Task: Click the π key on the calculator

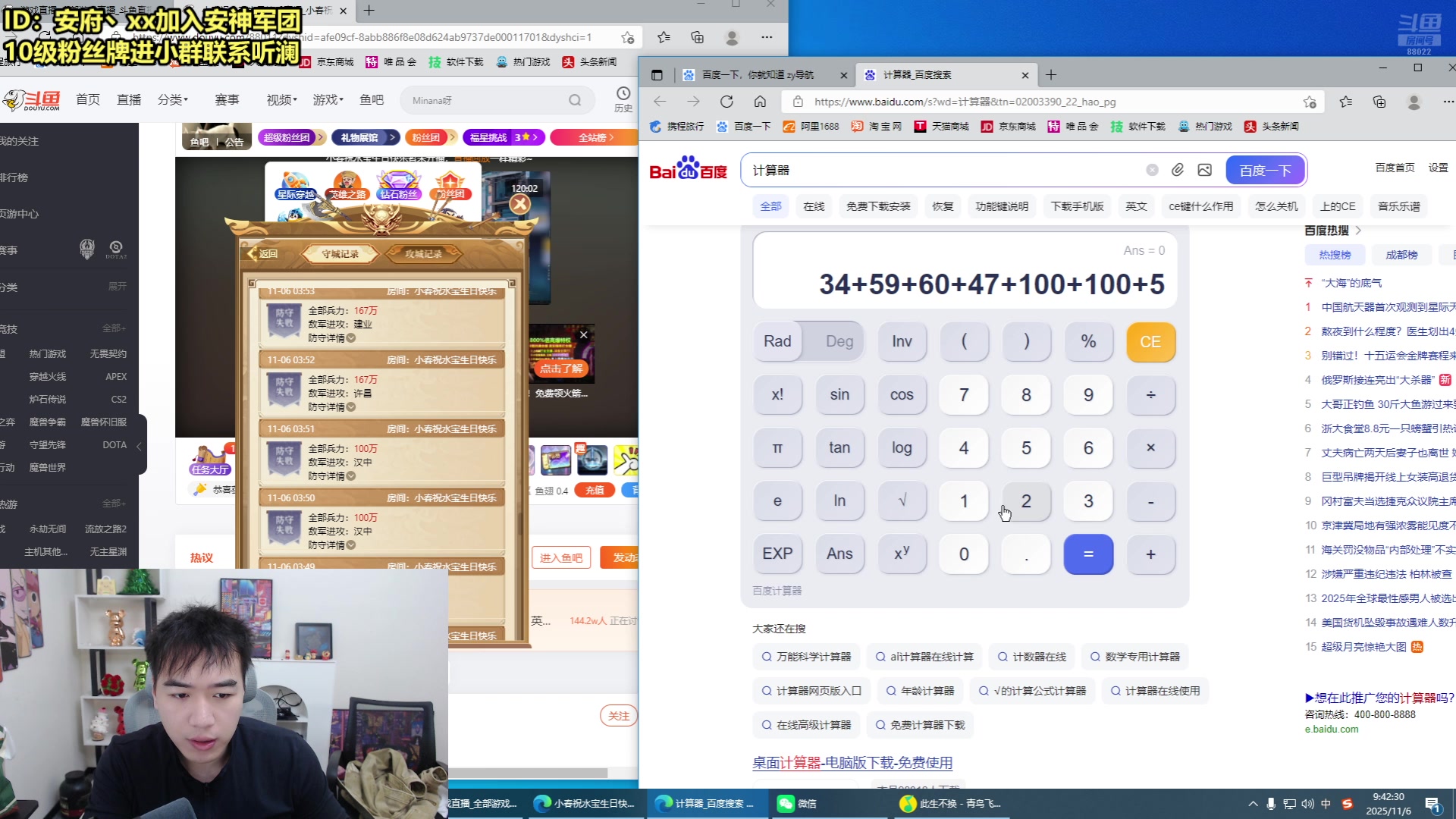Action: click(777, 447)
